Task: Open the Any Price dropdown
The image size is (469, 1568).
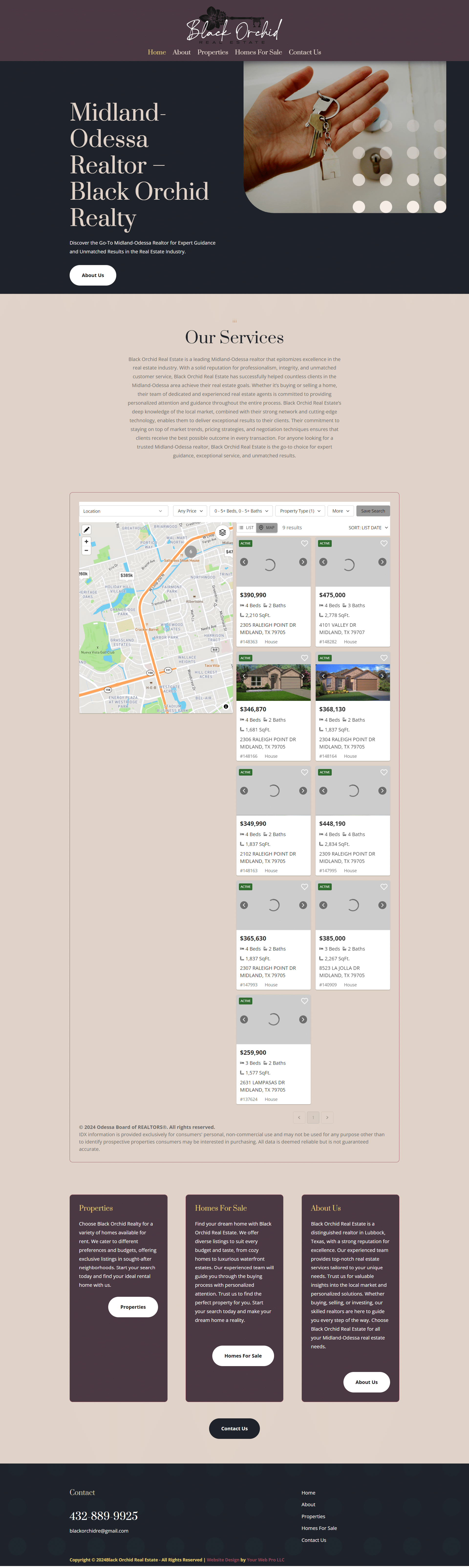Action: point(190,511)
